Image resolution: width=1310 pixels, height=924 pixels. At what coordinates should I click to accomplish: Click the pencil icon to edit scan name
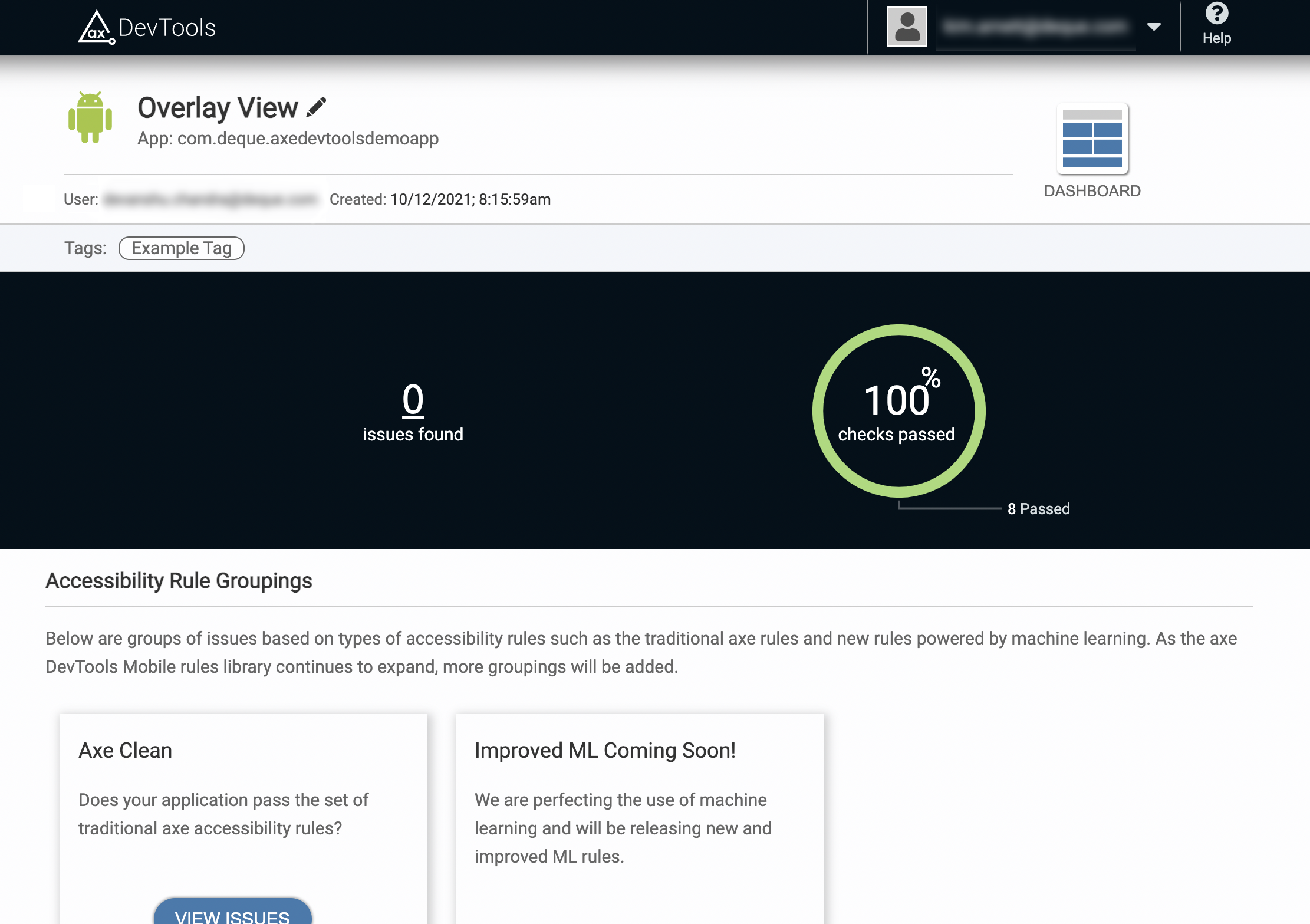point(317,107)
